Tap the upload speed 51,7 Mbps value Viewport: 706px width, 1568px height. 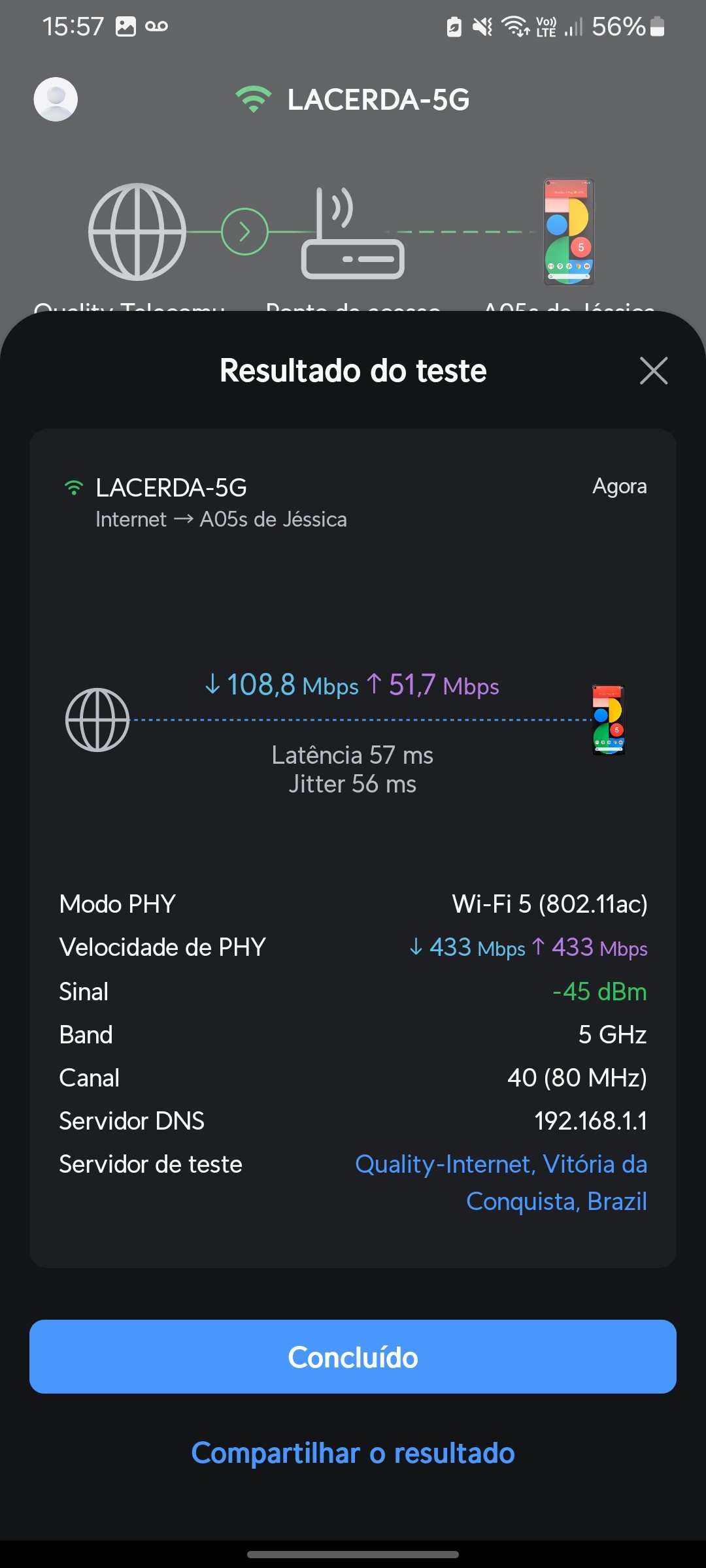click(x=433, y=685)
